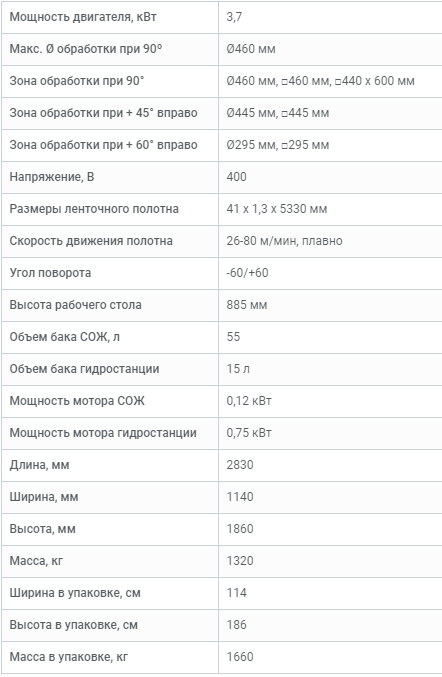Select the 'Ø295 мм, □295 мм' value
Viewport: 442px width, 677px height.
tap(278, 145)
